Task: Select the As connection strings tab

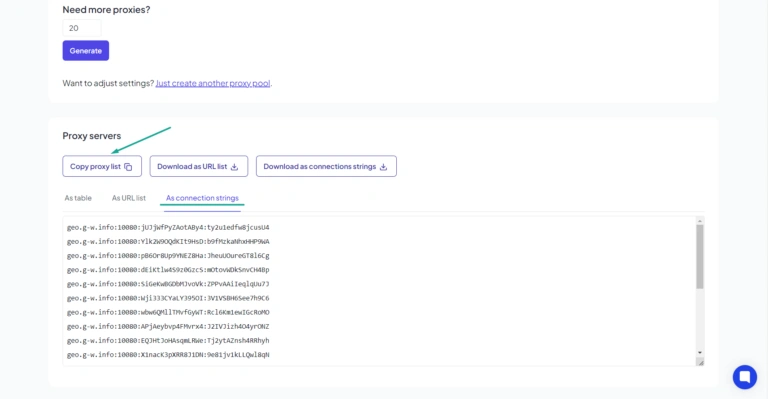Action: click(x=202, y=198)
